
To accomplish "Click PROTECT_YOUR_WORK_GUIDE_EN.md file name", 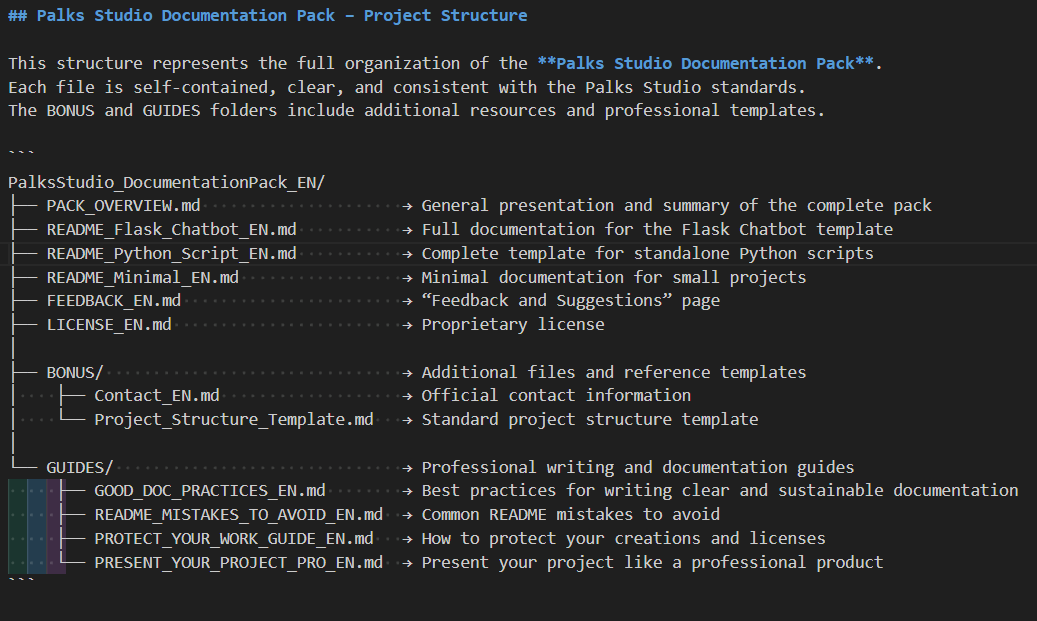I will coord(234,539).
